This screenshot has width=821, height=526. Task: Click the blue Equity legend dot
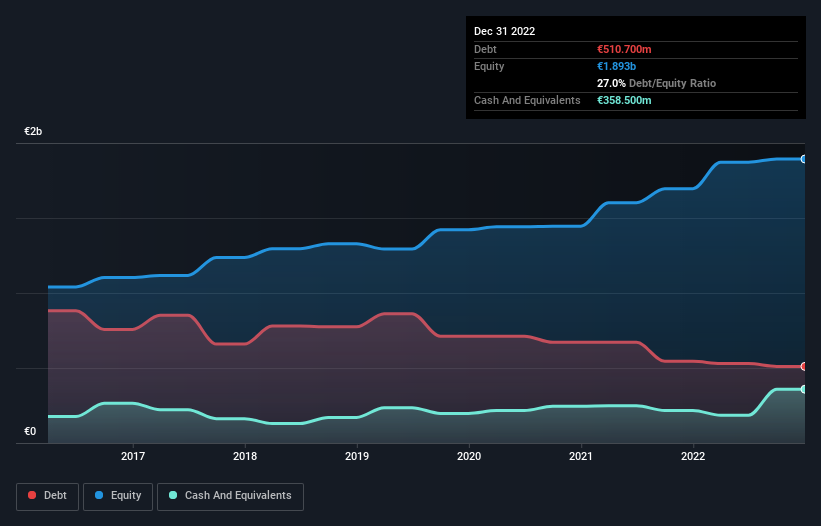coord(99,495)
